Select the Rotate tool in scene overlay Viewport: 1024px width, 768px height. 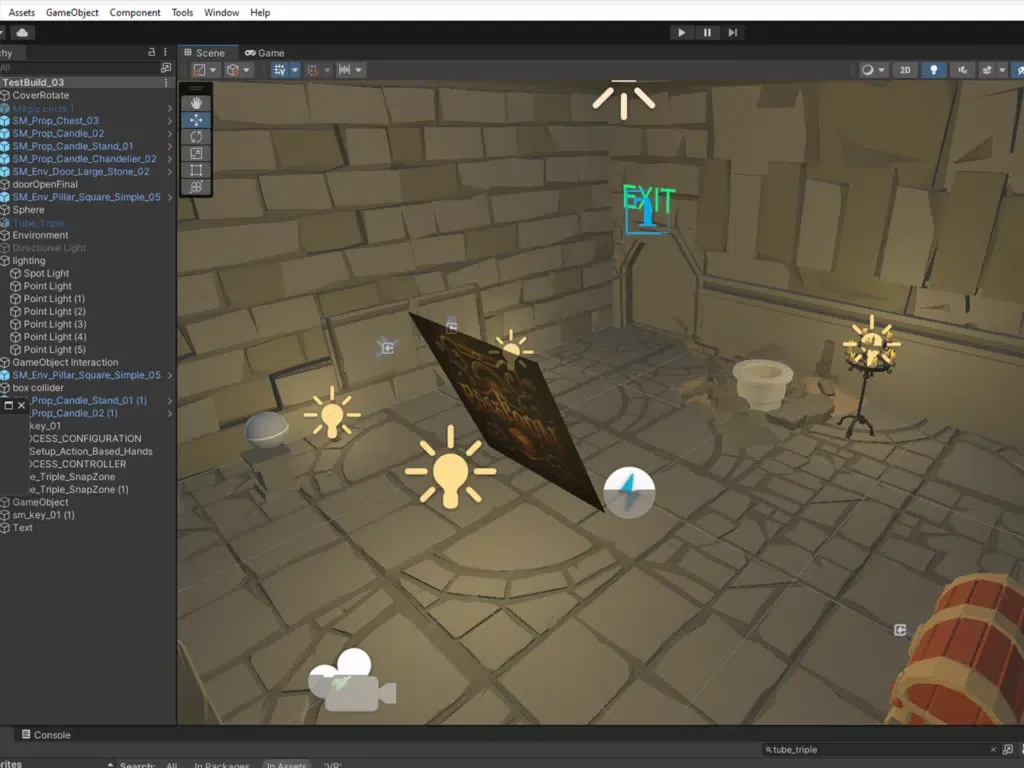tap(196, 136)
